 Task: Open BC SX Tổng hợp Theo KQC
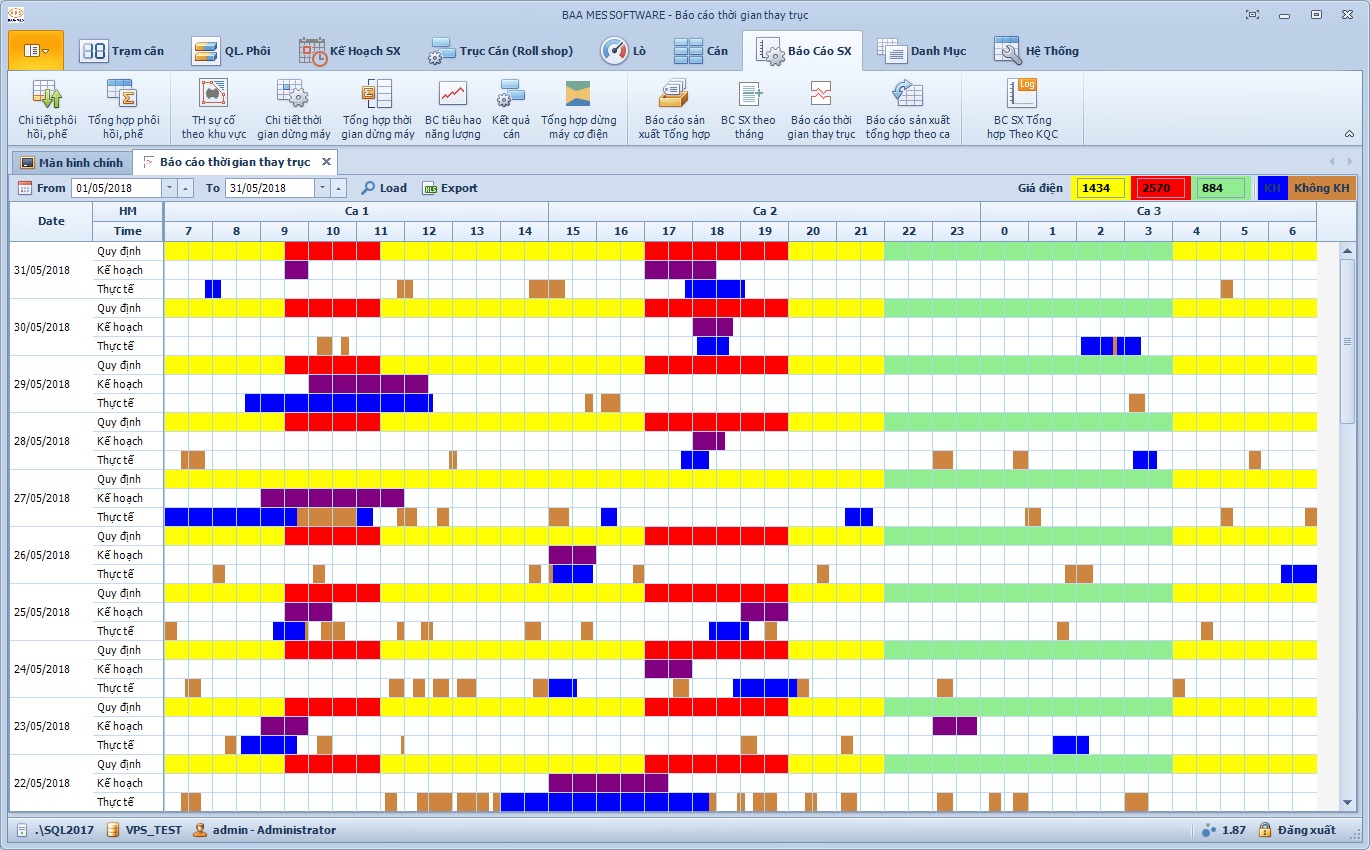(1021, 110)
